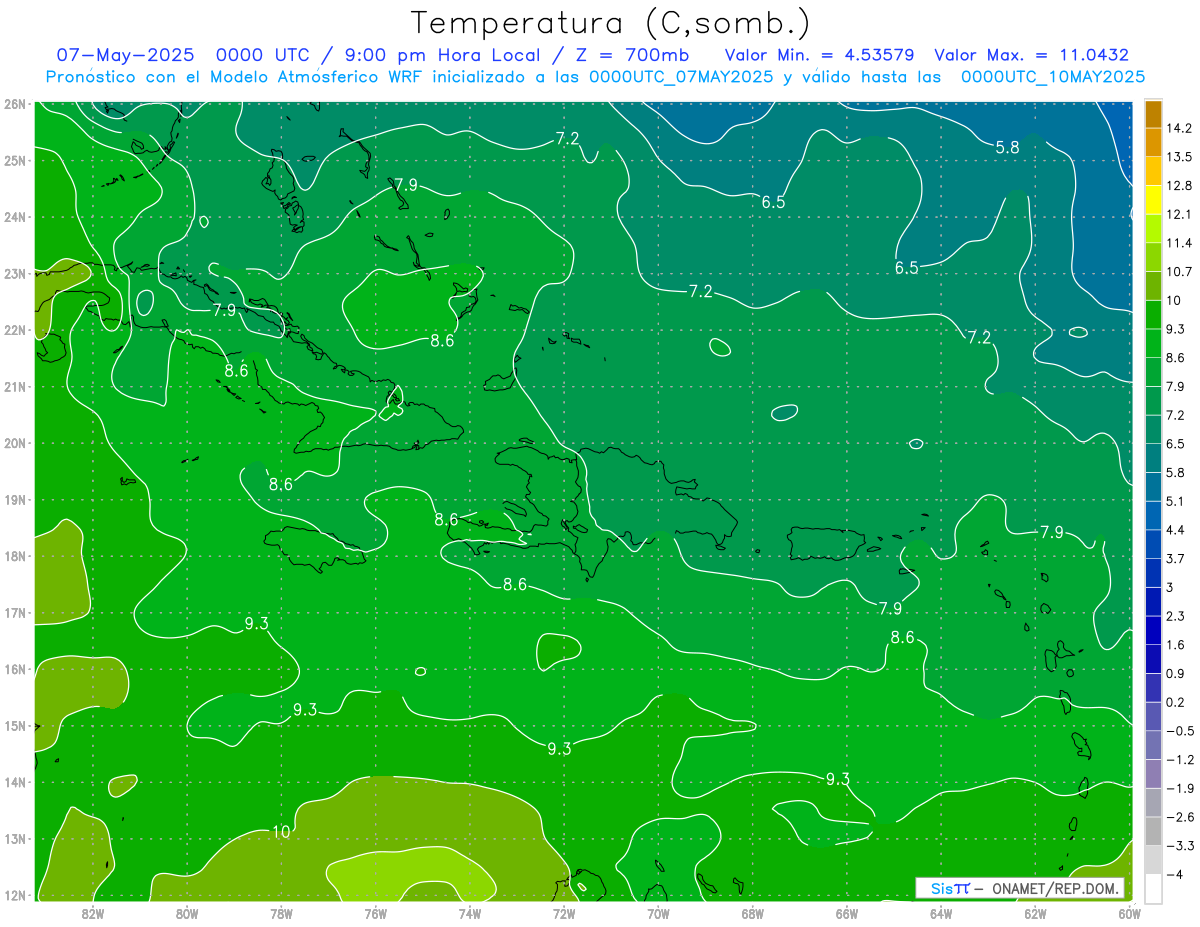Image resolution: width=1200 pixels, height=927 pixels.
Task: Select the 62W longitude axis label
Action: 1036,913
